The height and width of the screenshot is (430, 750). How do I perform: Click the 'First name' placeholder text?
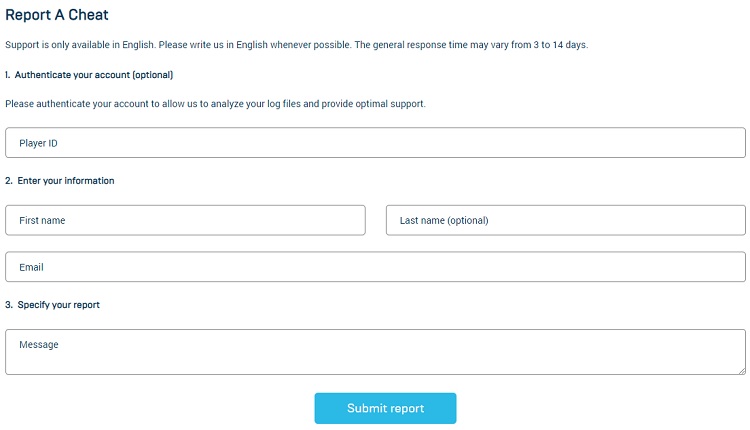tap(42, 221)
